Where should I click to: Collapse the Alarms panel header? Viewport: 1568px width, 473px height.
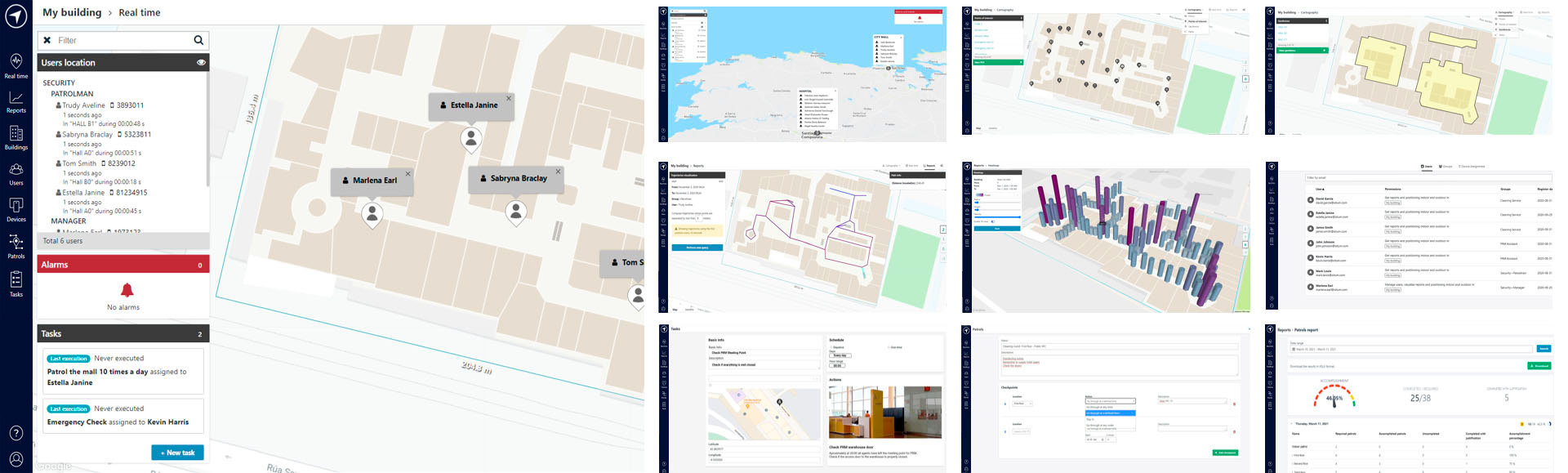point(122,265)
